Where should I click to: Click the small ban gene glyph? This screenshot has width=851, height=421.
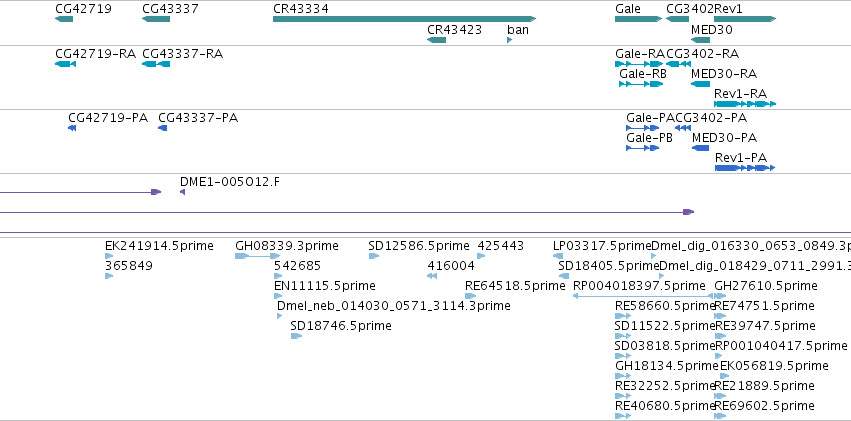510,40
